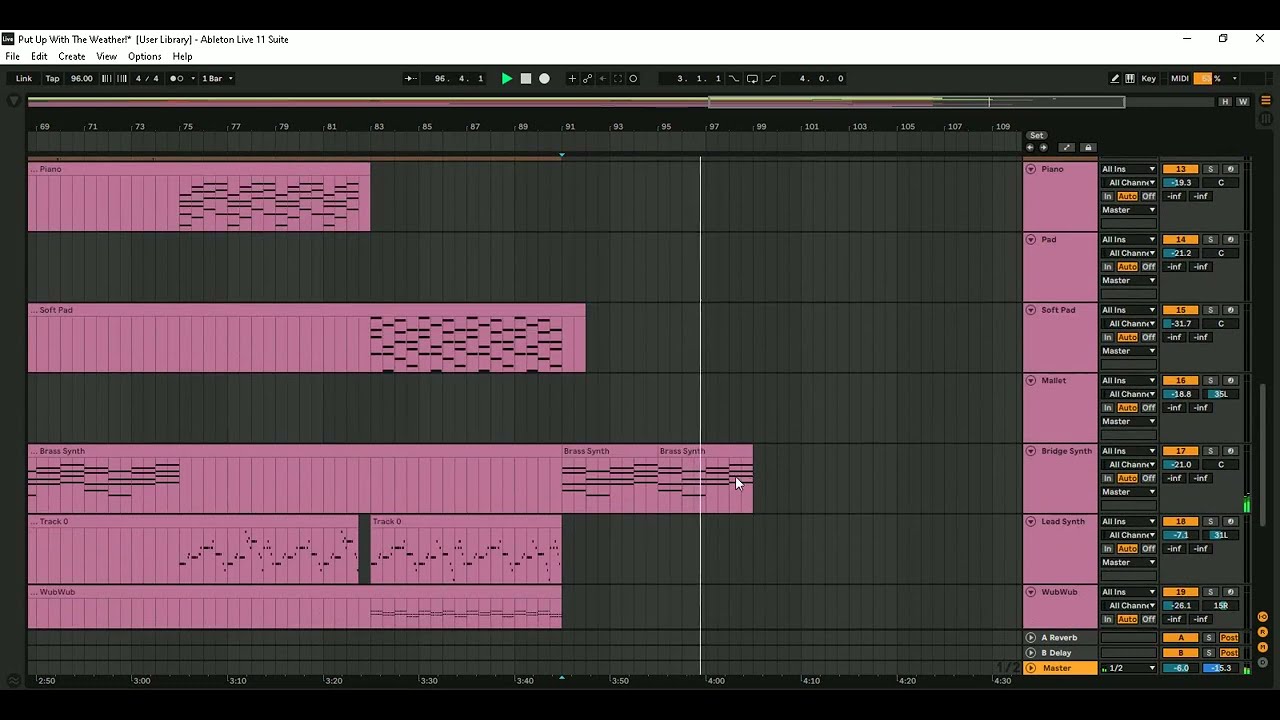Viewport: 1280px width, 720px height.
Task: Start playback with the green Play button
Action: (507, 78)
